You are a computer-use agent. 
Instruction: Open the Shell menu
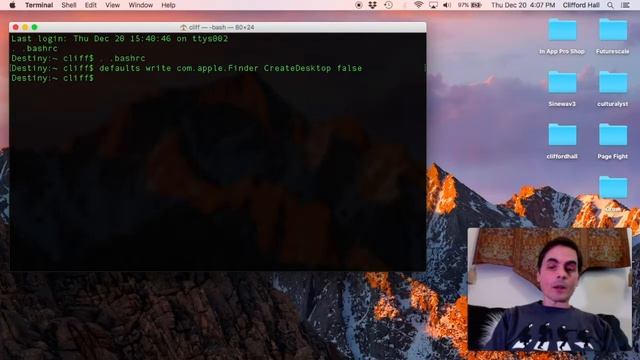pos(69,5)
